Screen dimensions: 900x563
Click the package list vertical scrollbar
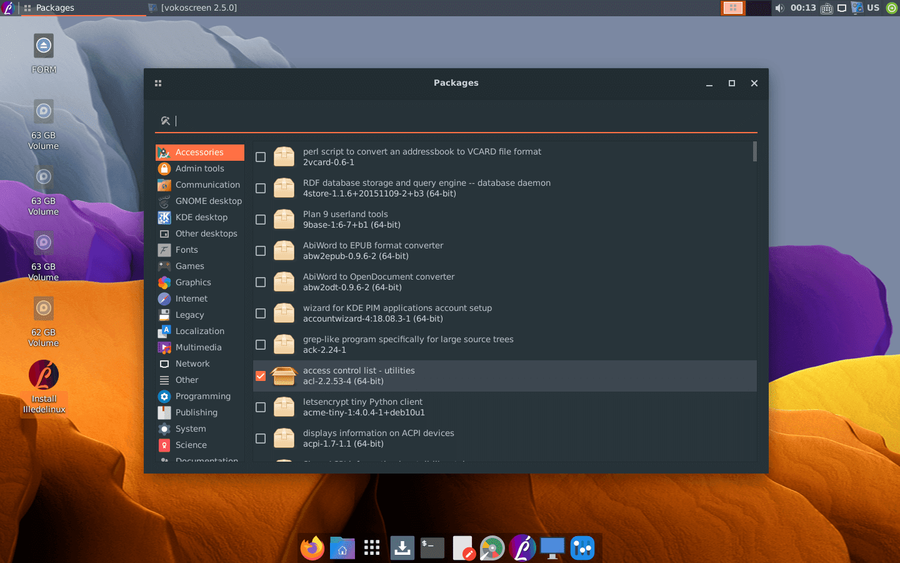(x=754, y=151)
